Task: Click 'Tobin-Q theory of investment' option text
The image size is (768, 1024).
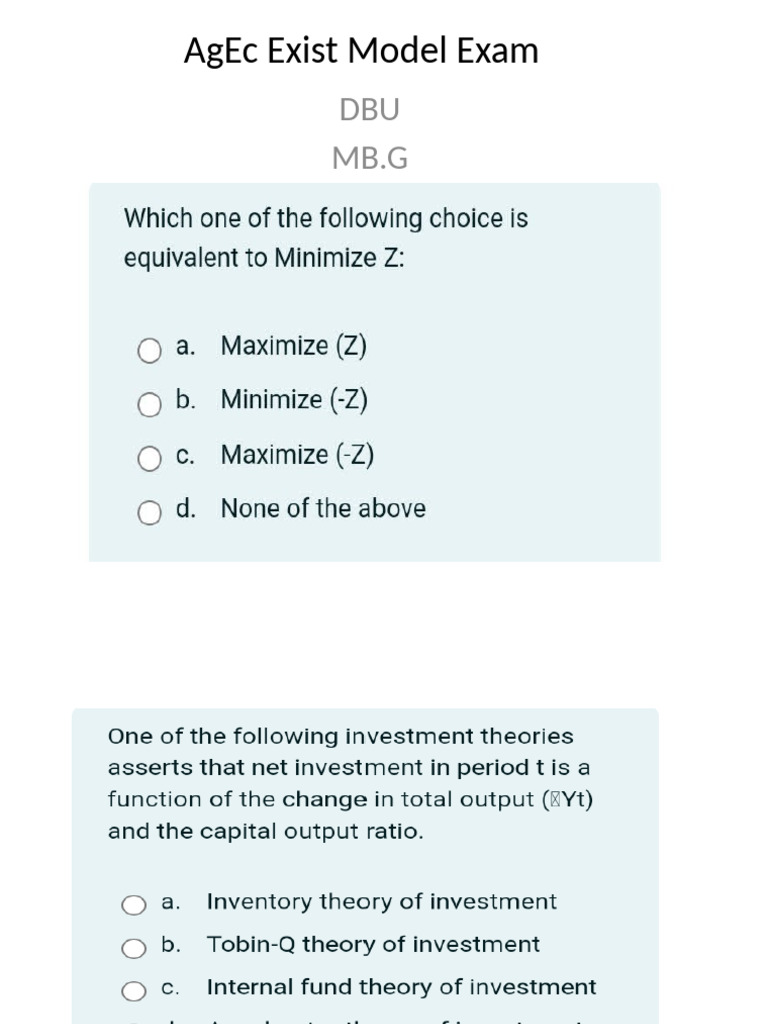Action: click(x=374, y=944)
